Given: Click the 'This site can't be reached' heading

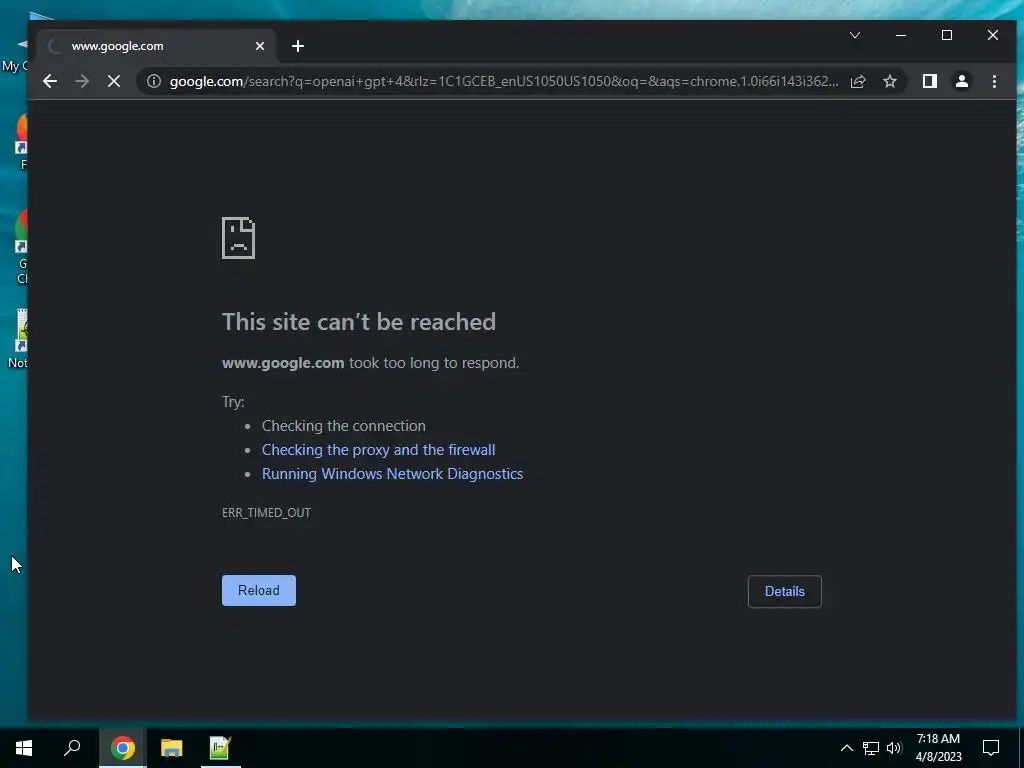Looking at the screenshot, I should click(359, 322).
